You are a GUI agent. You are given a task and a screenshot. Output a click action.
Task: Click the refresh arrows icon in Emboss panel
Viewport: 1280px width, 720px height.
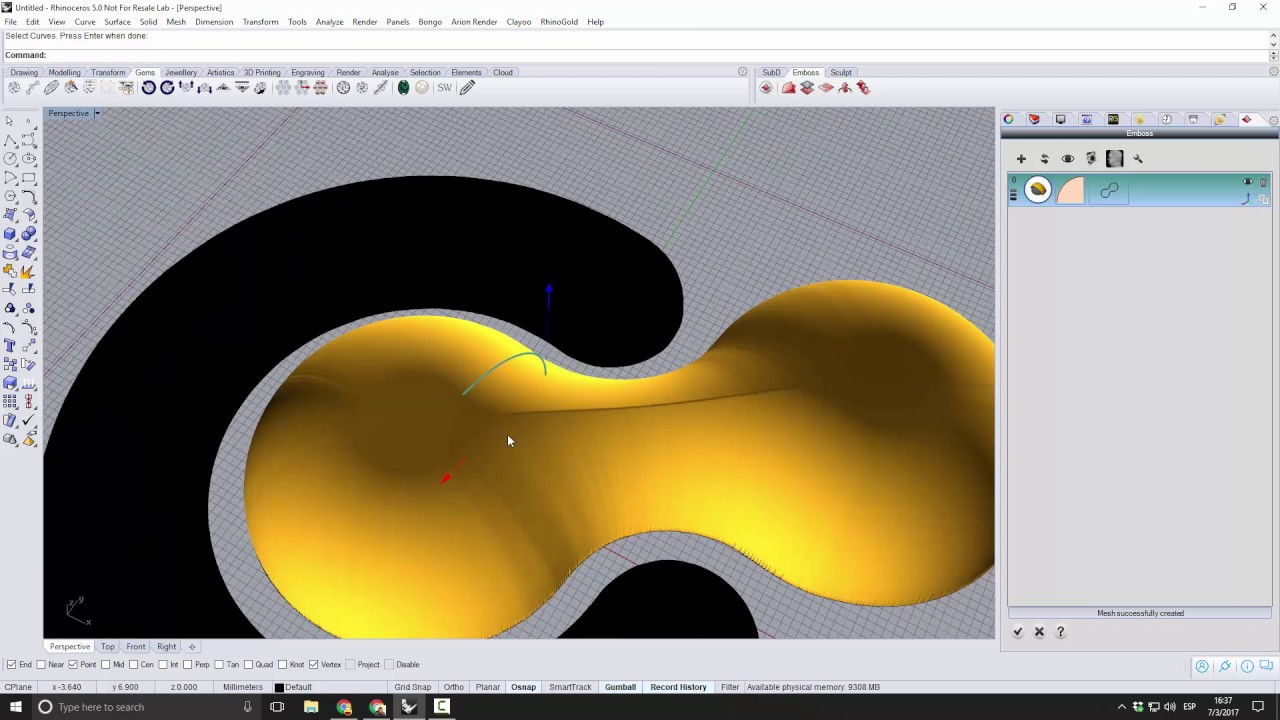tap(1044, 159)
